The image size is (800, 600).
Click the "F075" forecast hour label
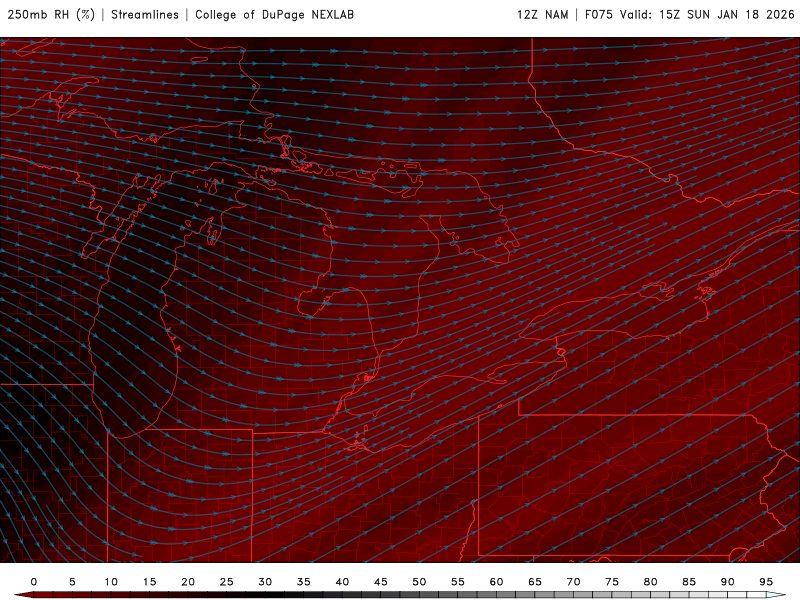click(598, 15)
